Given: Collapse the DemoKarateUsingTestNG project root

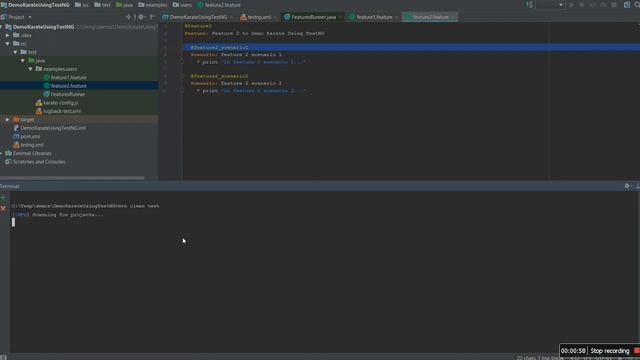Looking at the screenshot, I should click(x=1, y=27).
